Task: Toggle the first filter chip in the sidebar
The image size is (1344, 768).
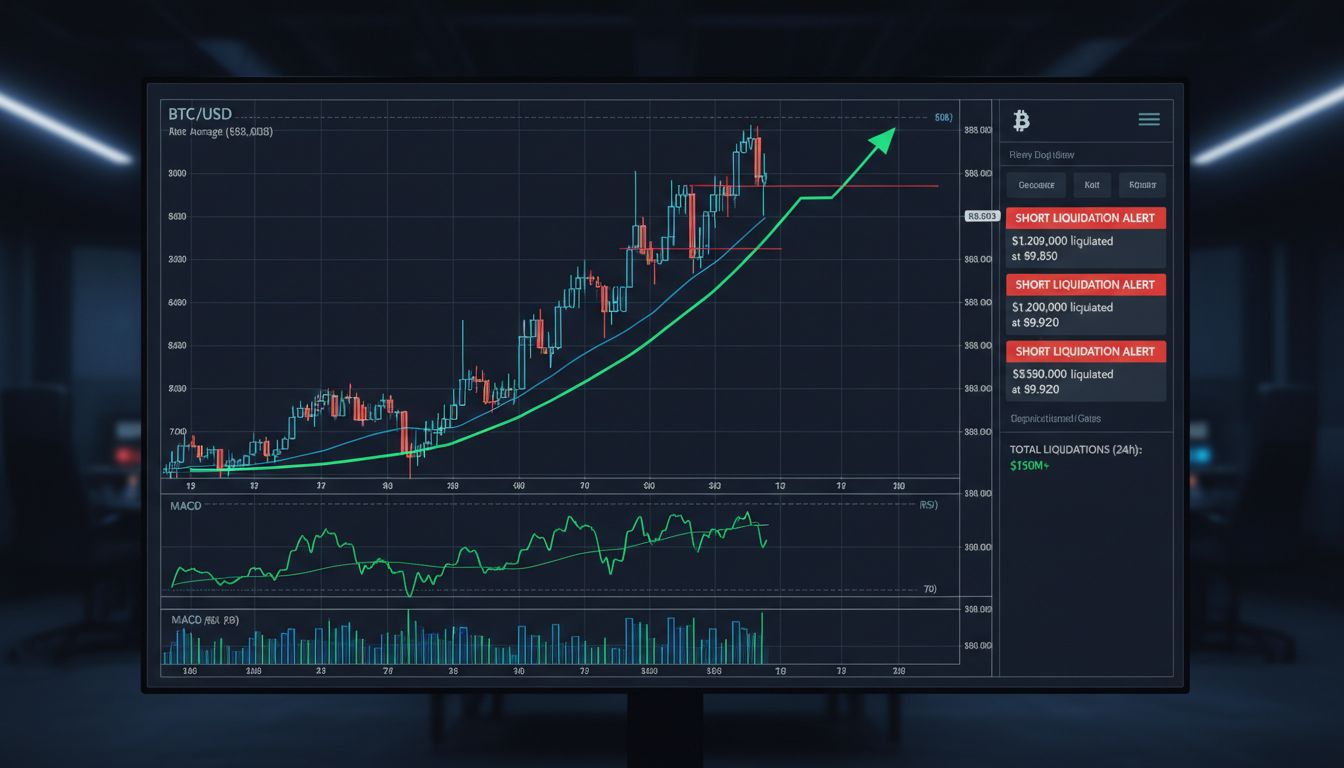Action: coord(1036,185)
